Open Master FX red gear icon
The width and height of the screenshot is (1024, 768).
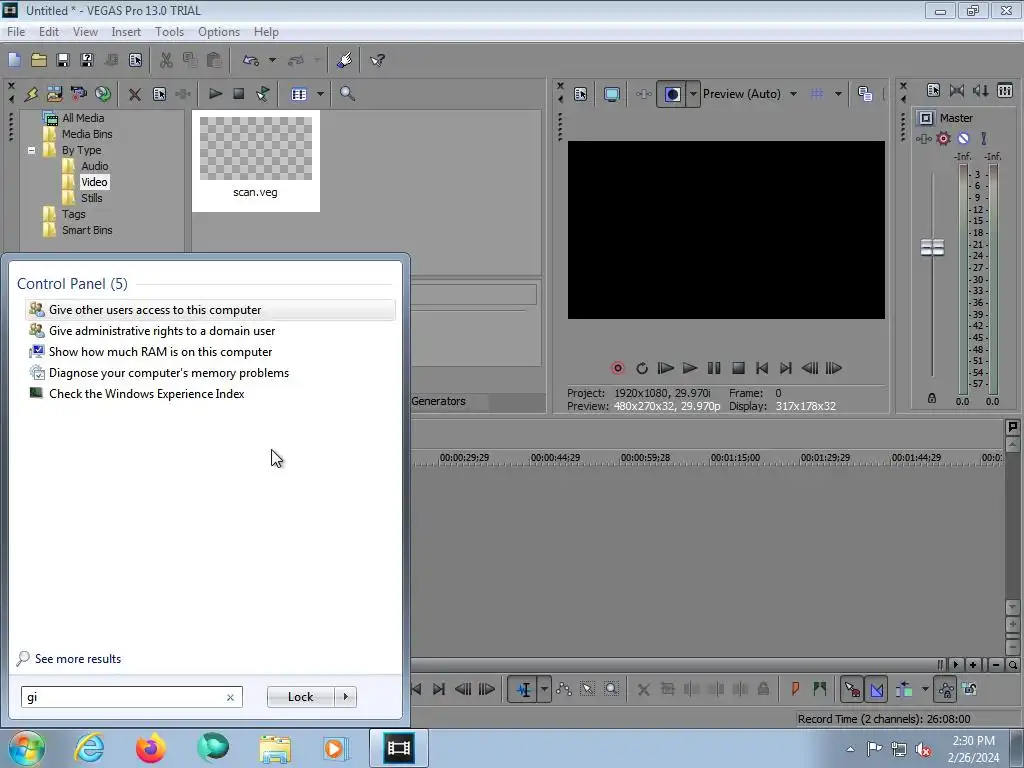944,138
